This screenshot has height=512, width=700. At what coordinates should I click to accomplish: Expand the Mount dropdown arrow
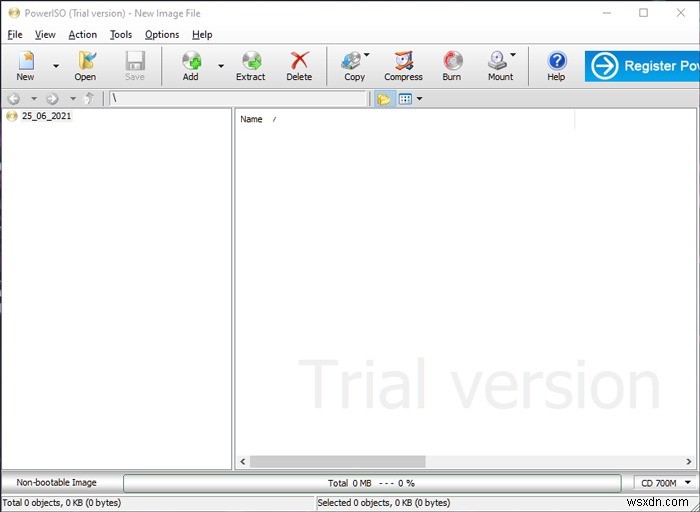[513, 54]
